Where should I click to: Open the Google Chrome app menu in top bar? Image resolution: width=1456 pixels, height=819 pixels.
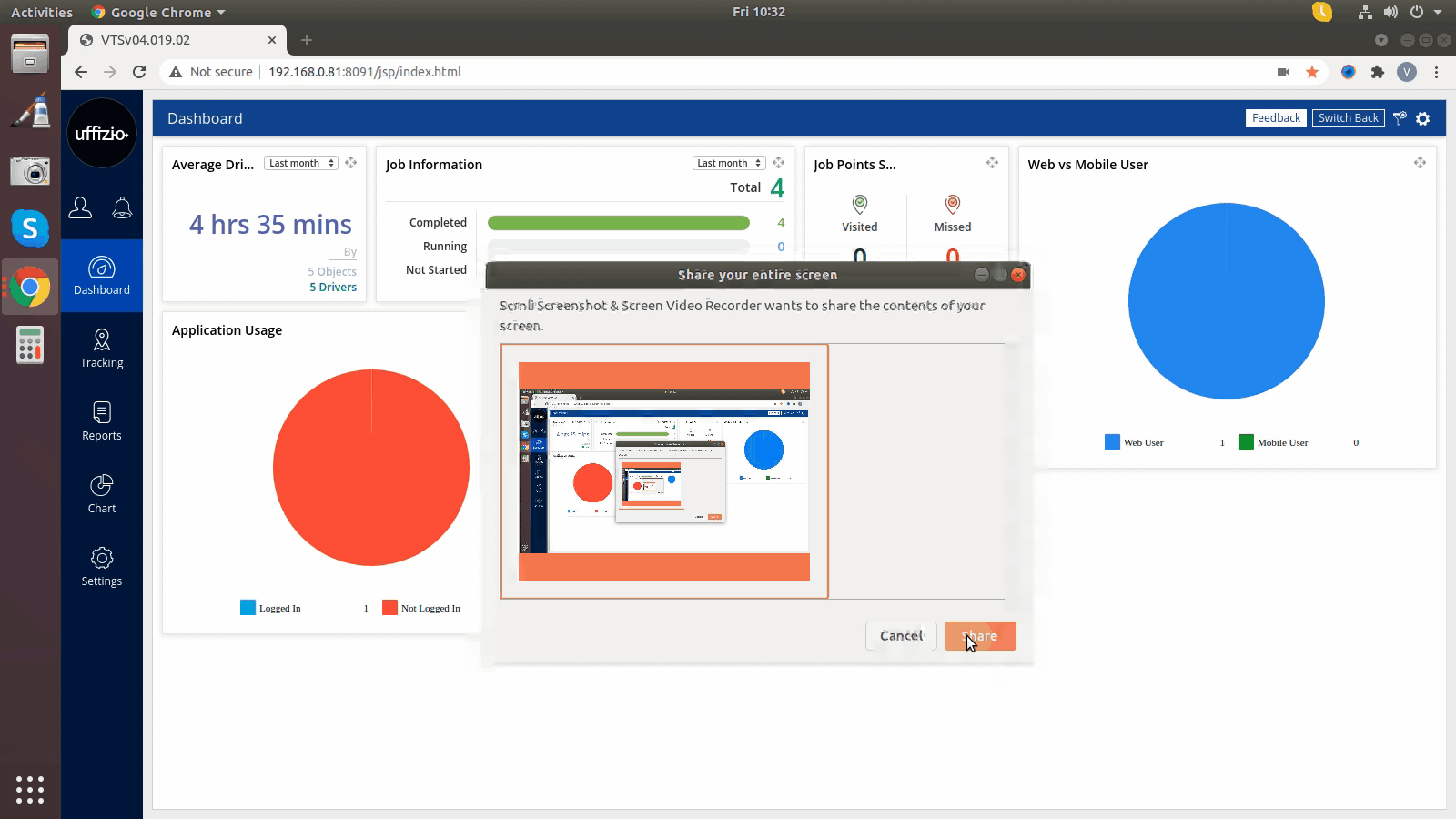(x=159, y=13)
